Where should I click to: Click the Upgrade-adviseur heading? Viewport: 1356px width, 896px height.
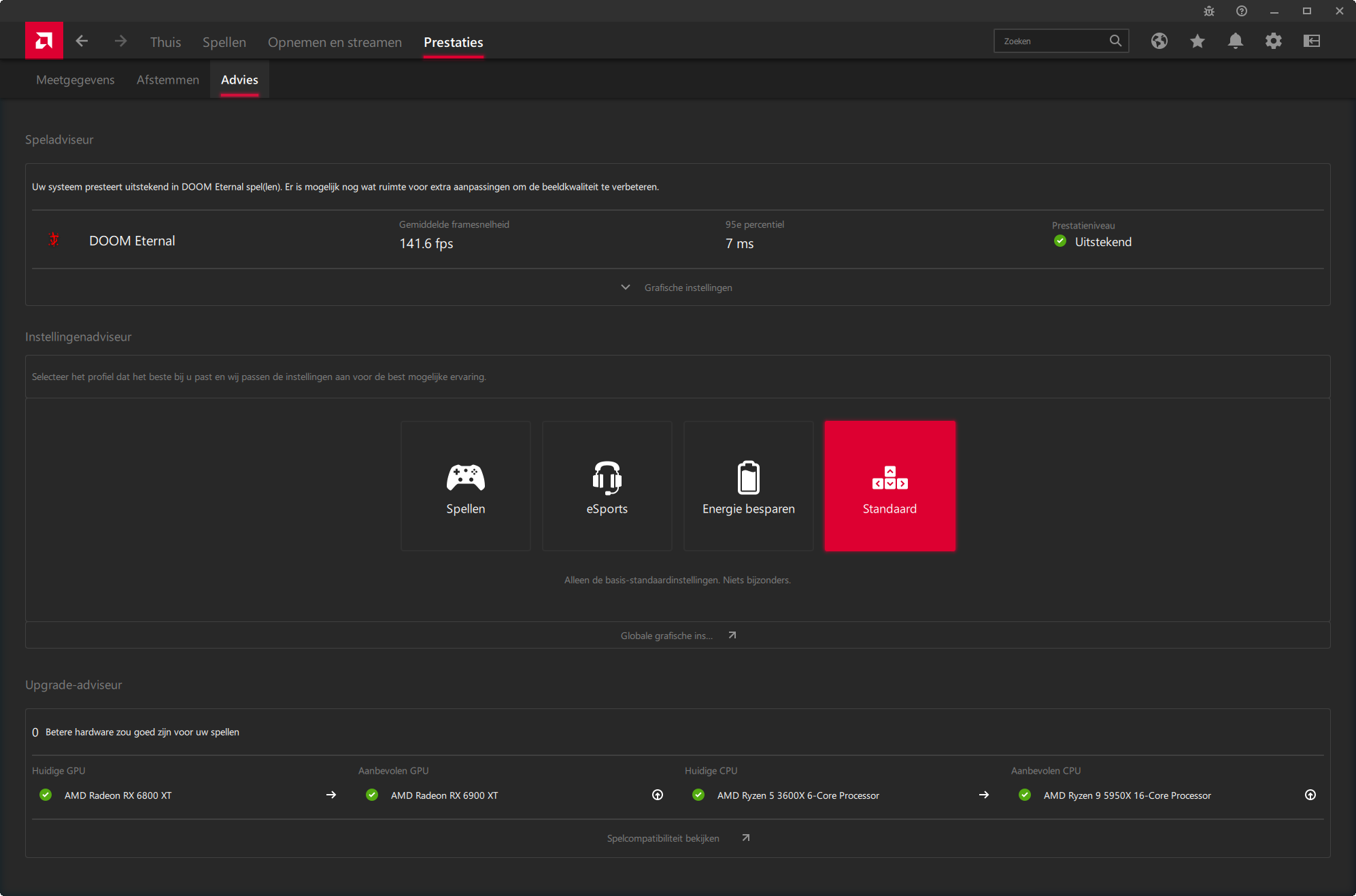(73, 685)
